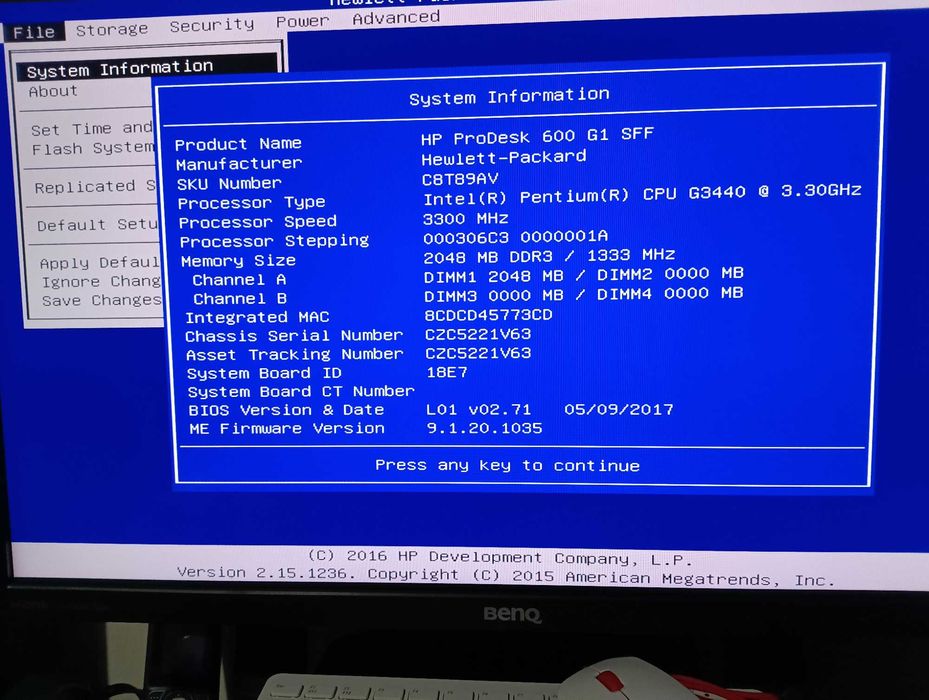The height and width of the screenshot is (700, 929).
Task: Click the Manufacturer label
Action: coord(239,164)
